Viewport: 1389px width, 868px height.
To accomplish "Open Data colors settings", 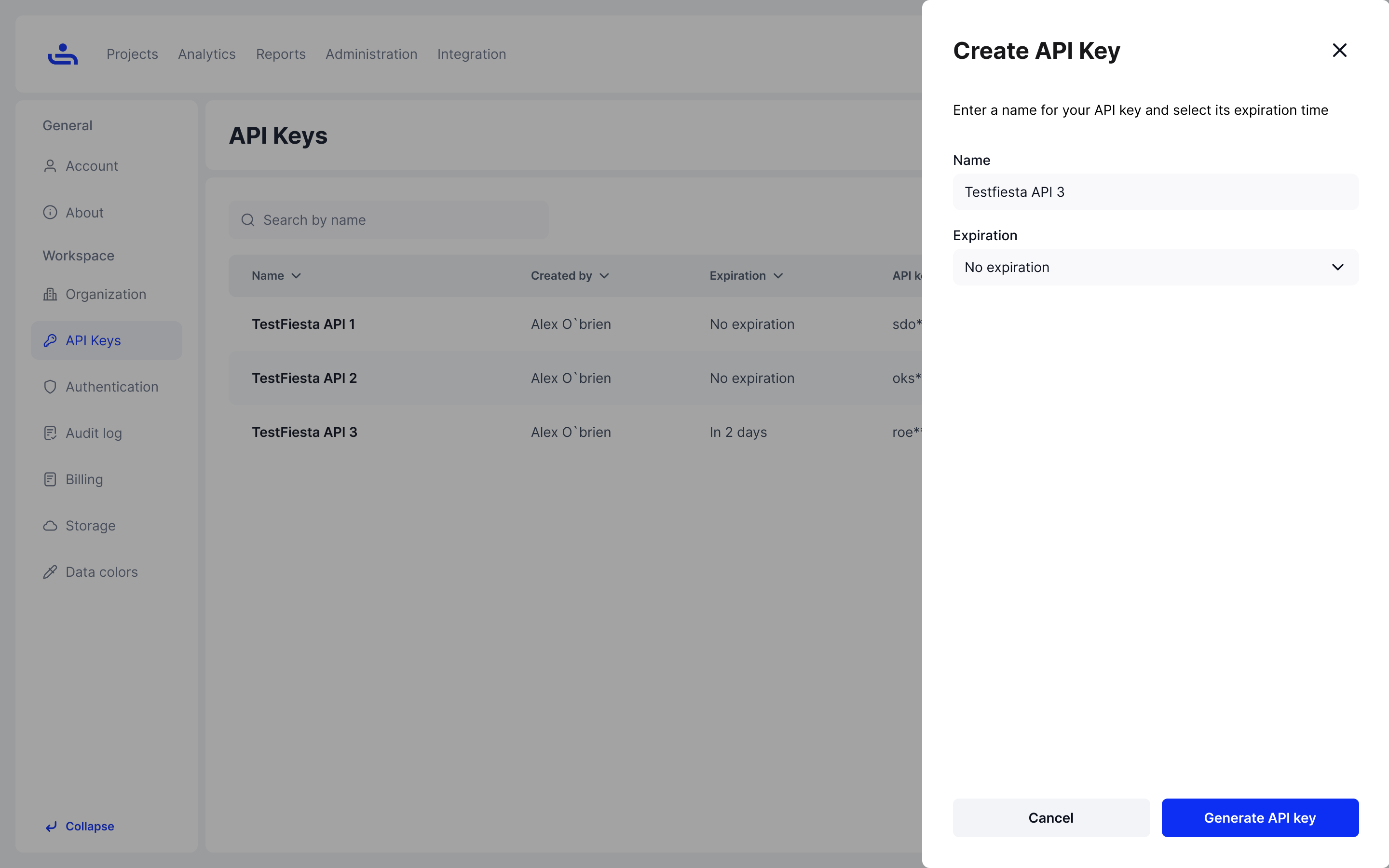I will point(102,572).
